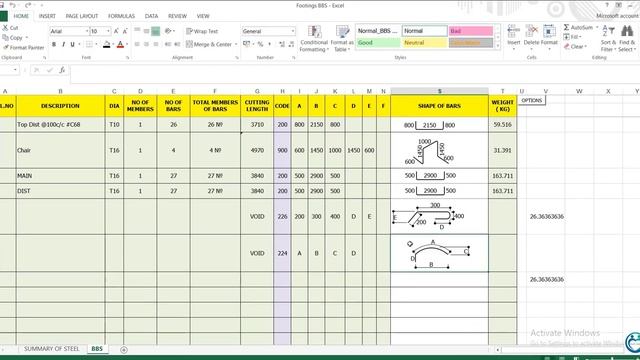
Task: Click the Increase Indent icon
Action: [177, 44]
